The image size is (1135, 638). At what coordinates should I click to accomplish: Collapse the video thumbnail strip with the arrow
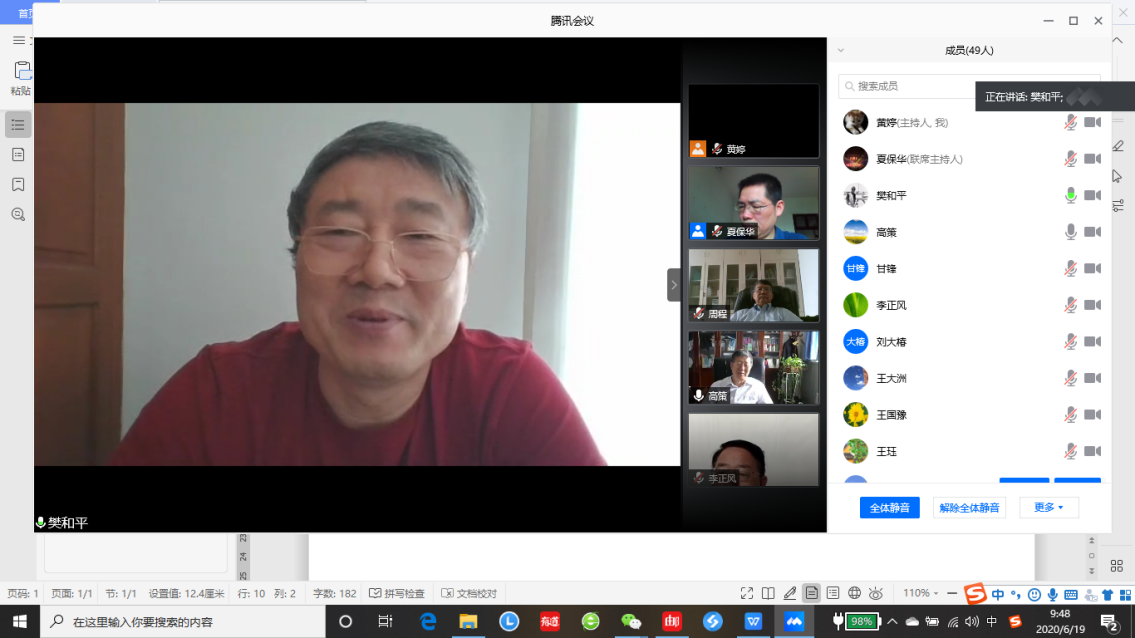(x=674, y=285)
